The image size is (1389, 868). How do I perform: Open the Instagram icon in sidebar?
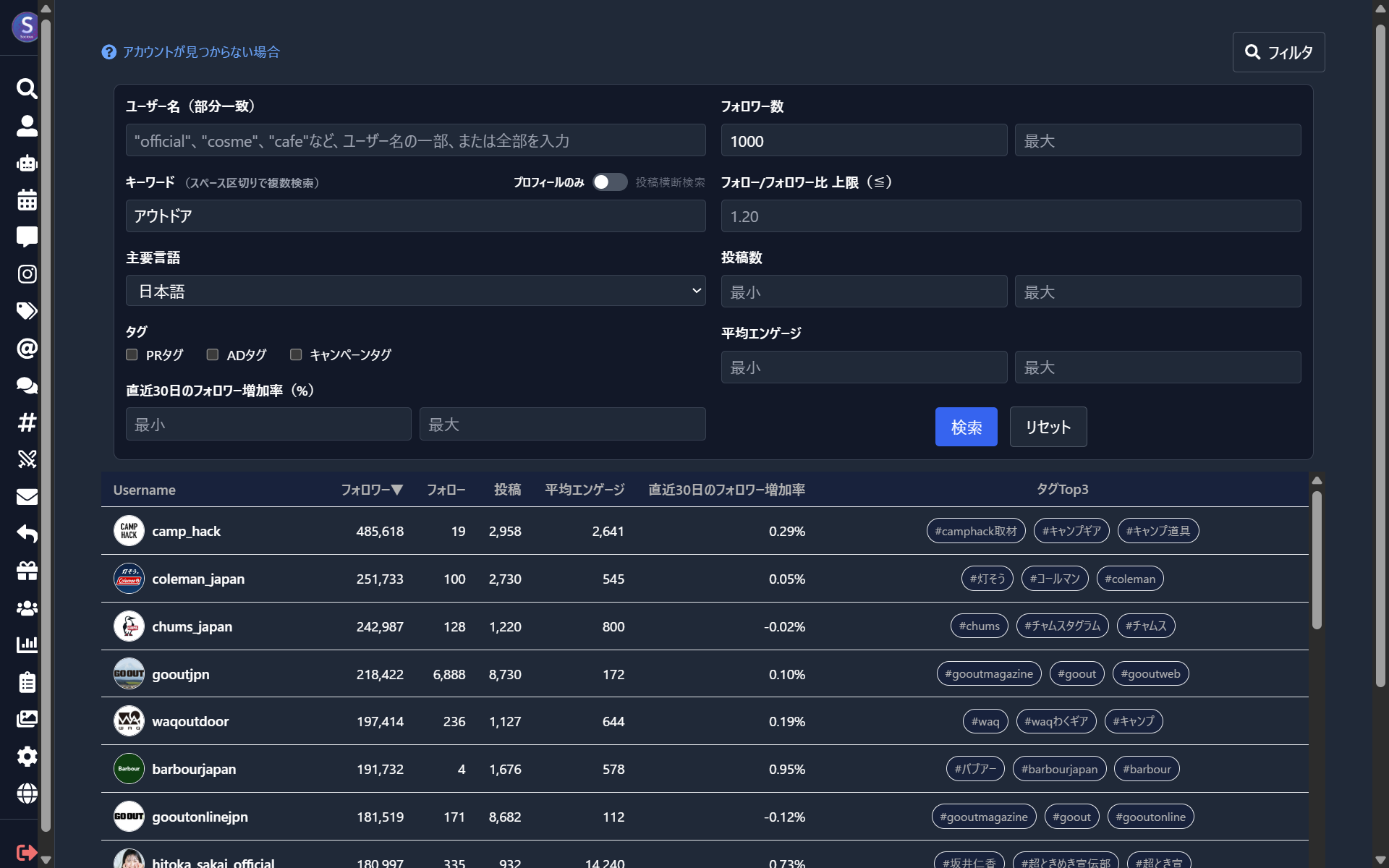tap(27, 274)
